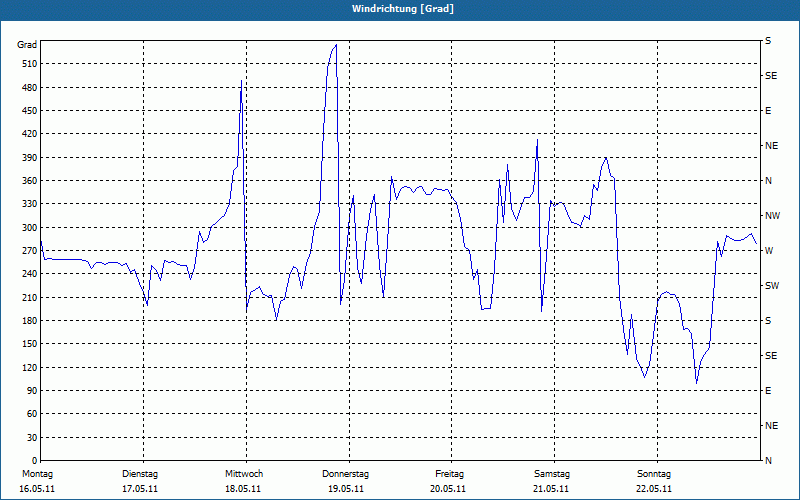Click the 120 value on left axis
Viewport: 800px width, 500px height.
point(30,367)
